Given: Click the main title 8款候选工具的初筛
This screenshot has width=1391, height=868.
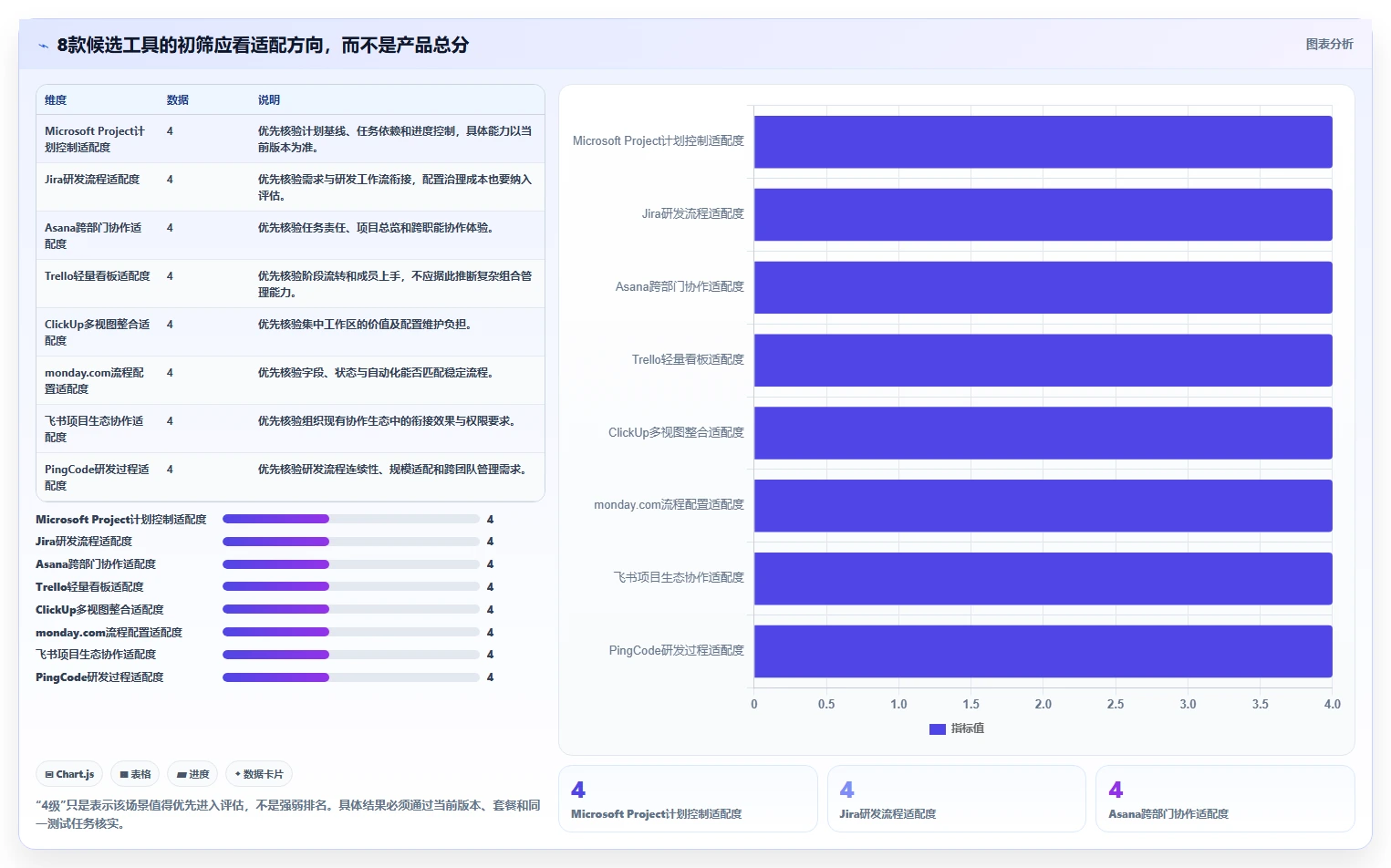Looking at the screenshot, I should pos(263,45).
